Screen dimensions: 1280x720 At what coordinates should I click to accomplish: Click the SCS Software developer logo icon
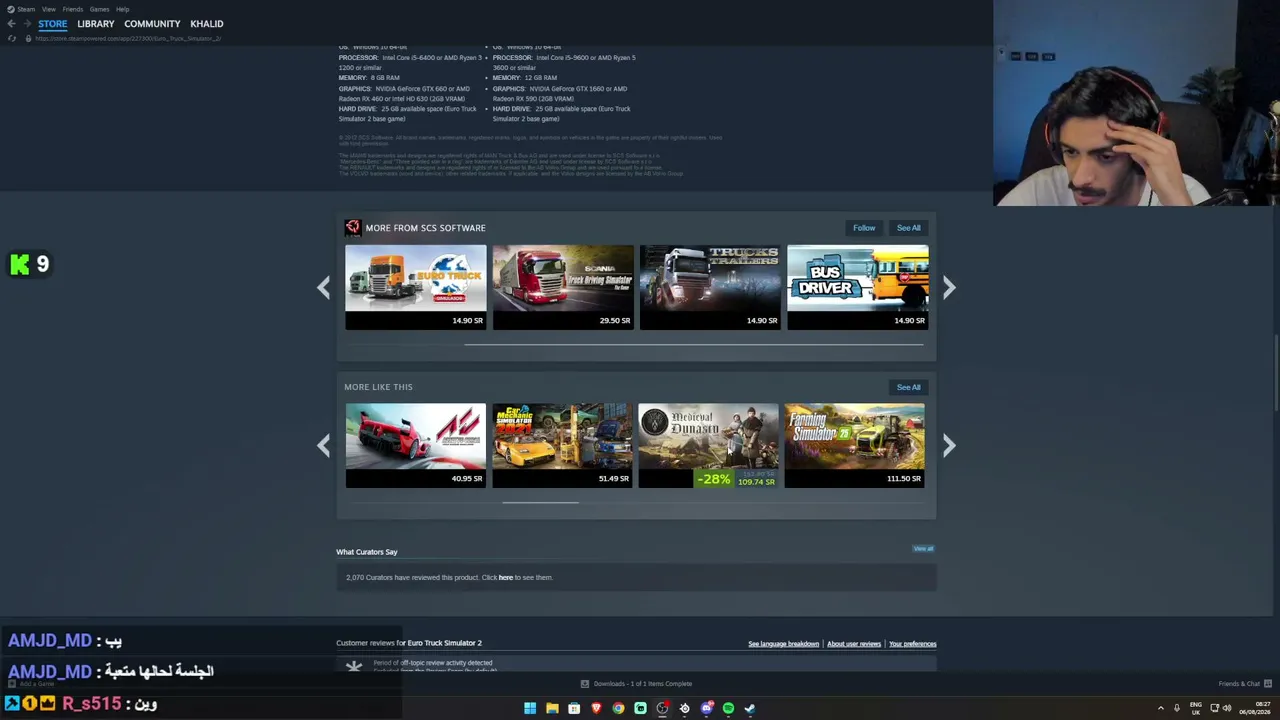pos(352,228)
